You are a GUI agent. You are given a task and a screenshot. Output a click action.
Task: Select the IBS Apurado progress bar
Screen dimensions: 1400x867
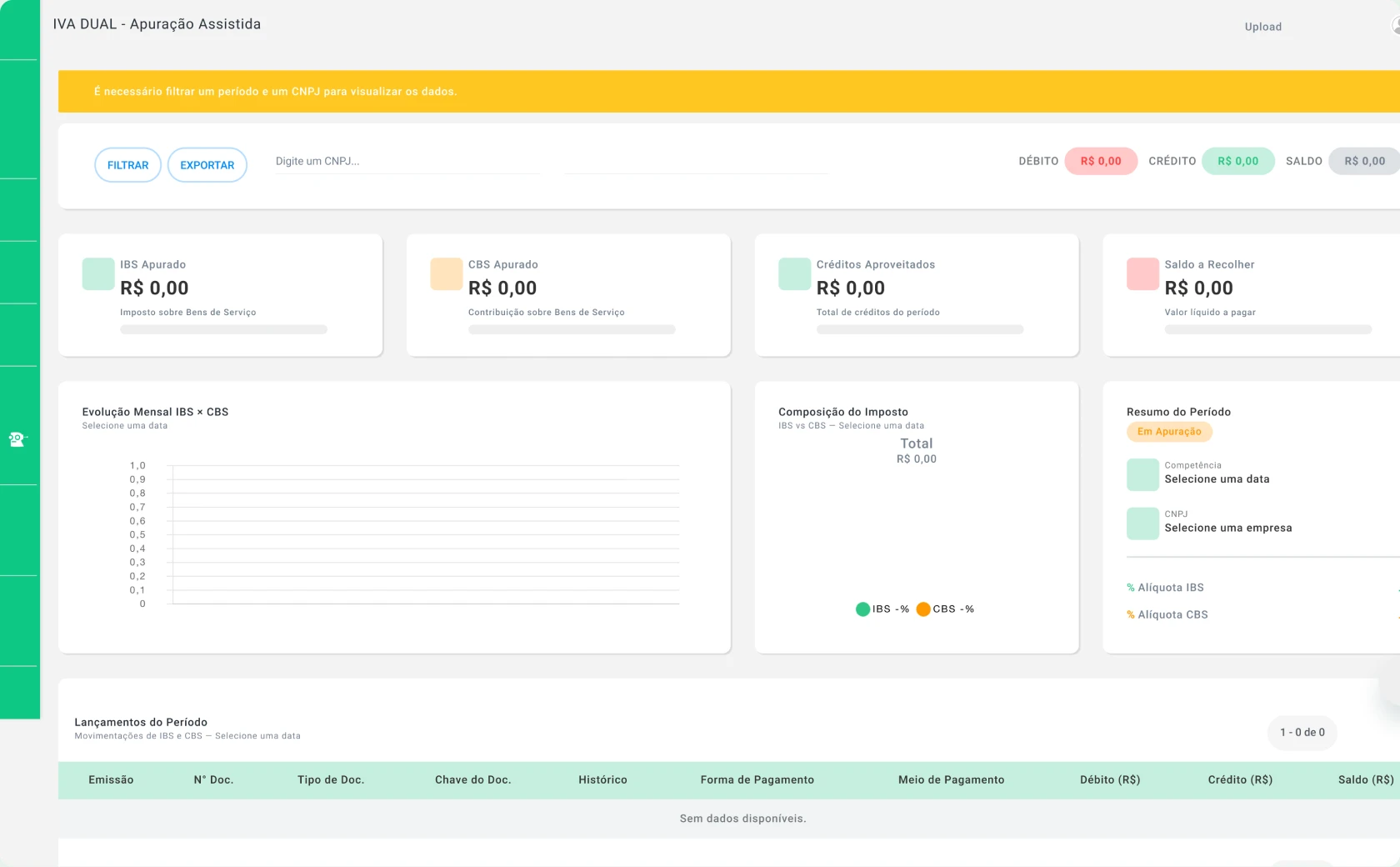[x=223, y=329]
